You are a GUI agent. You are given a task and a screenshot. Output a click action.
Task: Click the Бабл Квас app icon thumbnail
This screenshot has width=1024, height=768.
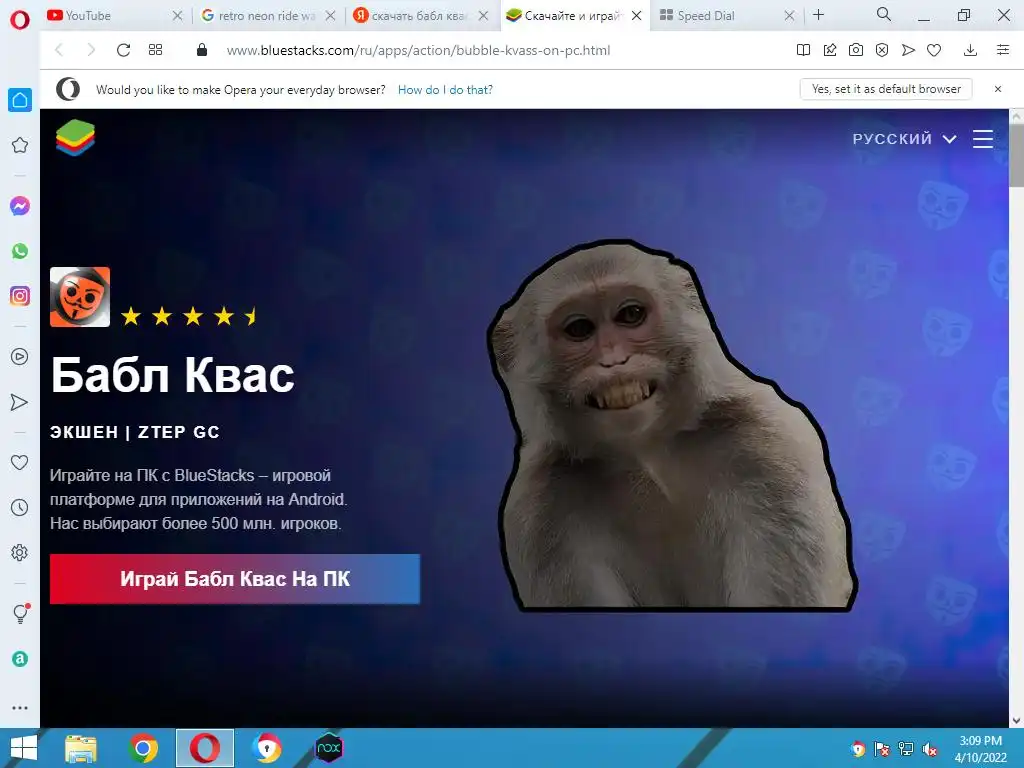(x=80, y=297)
